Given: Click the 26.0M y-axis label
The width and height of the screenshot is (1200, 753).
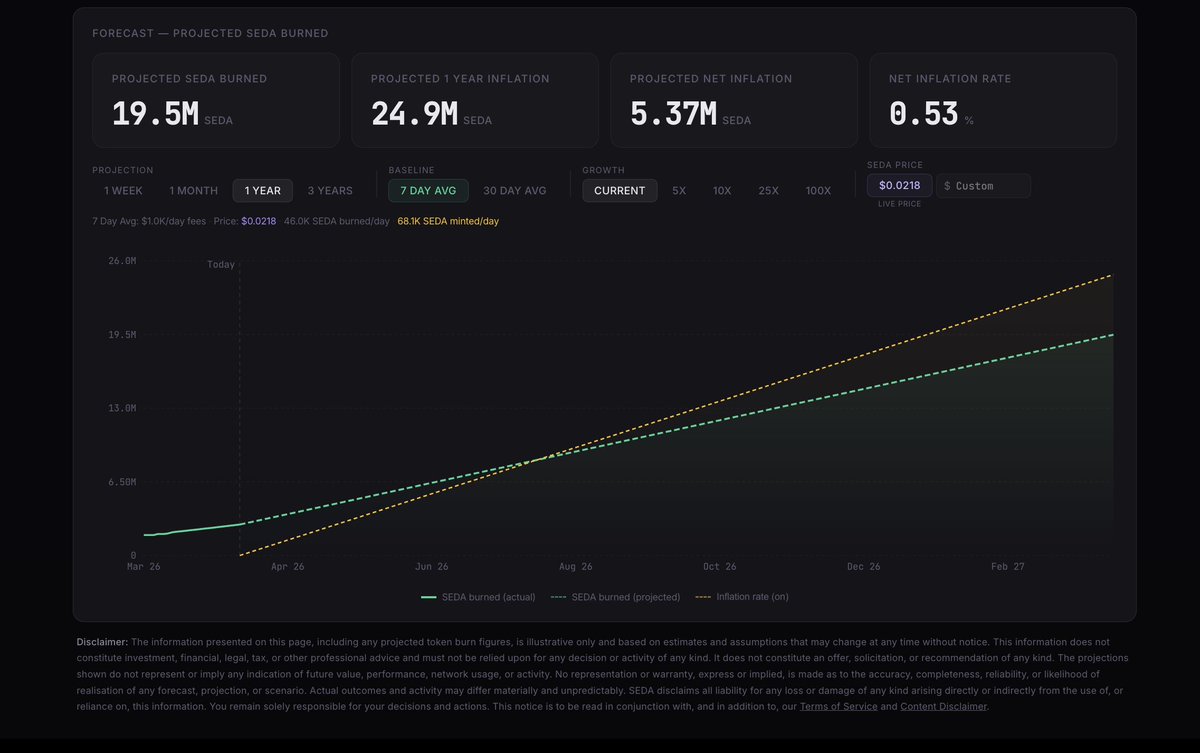Looking at the screenshot, I should pyautogui.click(x=122, y=261).
